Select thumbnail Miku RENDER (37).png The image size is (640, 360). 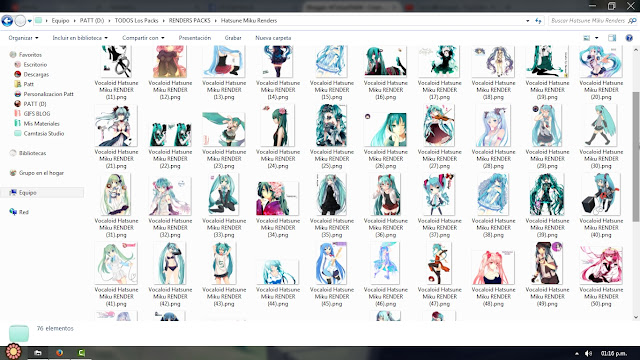coord(439,195)
